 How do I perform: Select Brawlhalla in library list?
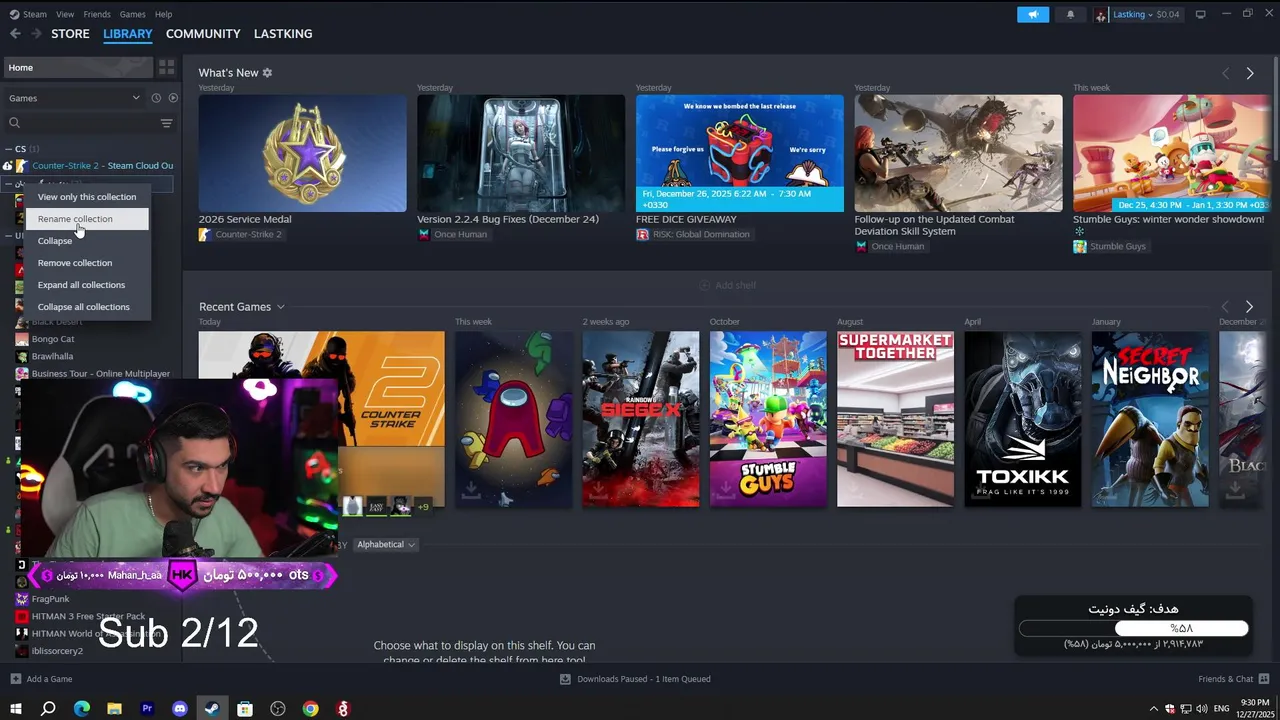pos(52,356)
